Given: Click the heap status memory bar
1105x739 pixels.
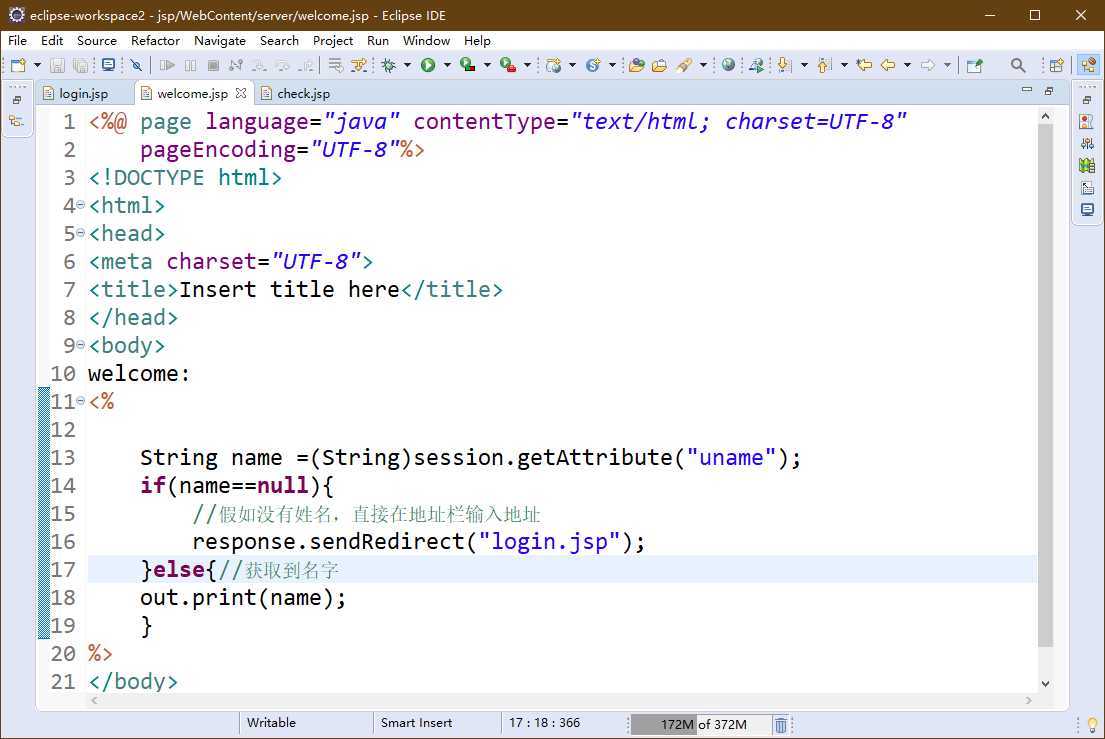Looking at the screenshot, I should pyautogui.click(x=699, y=724).
